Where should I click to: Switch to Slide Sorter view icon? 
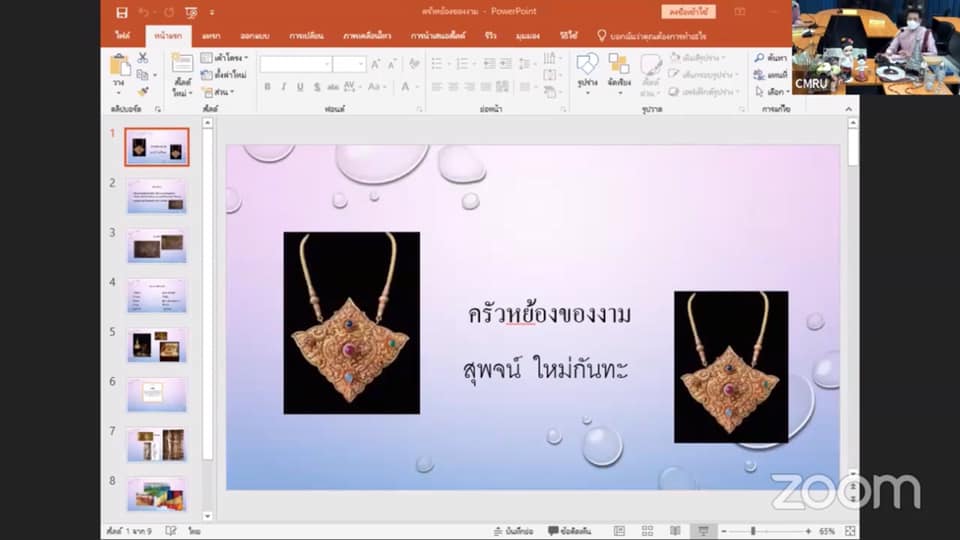coord(648,531)
